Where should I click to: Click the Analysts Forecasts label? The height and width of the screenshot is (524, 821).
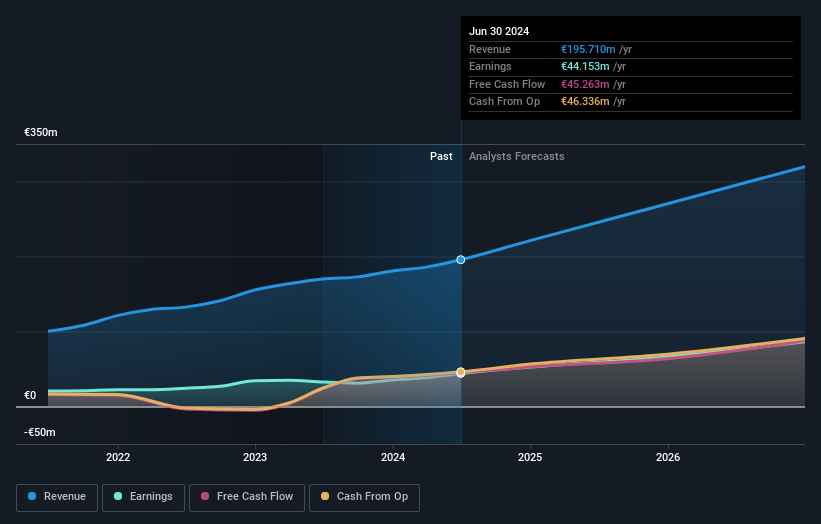point(517,157)
